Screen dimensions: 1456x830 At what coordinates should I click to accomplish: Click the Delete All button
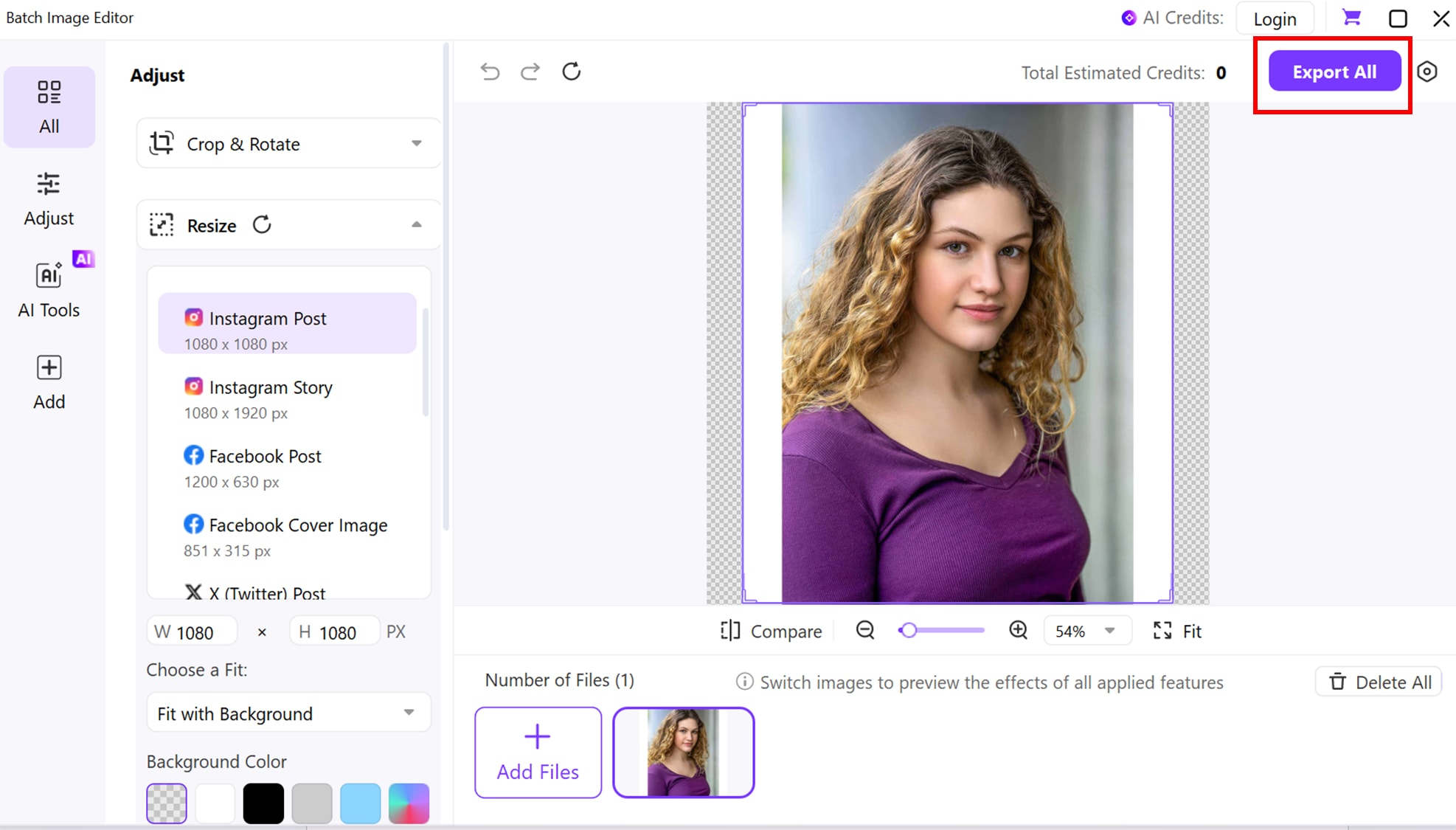pos(1379,682)
